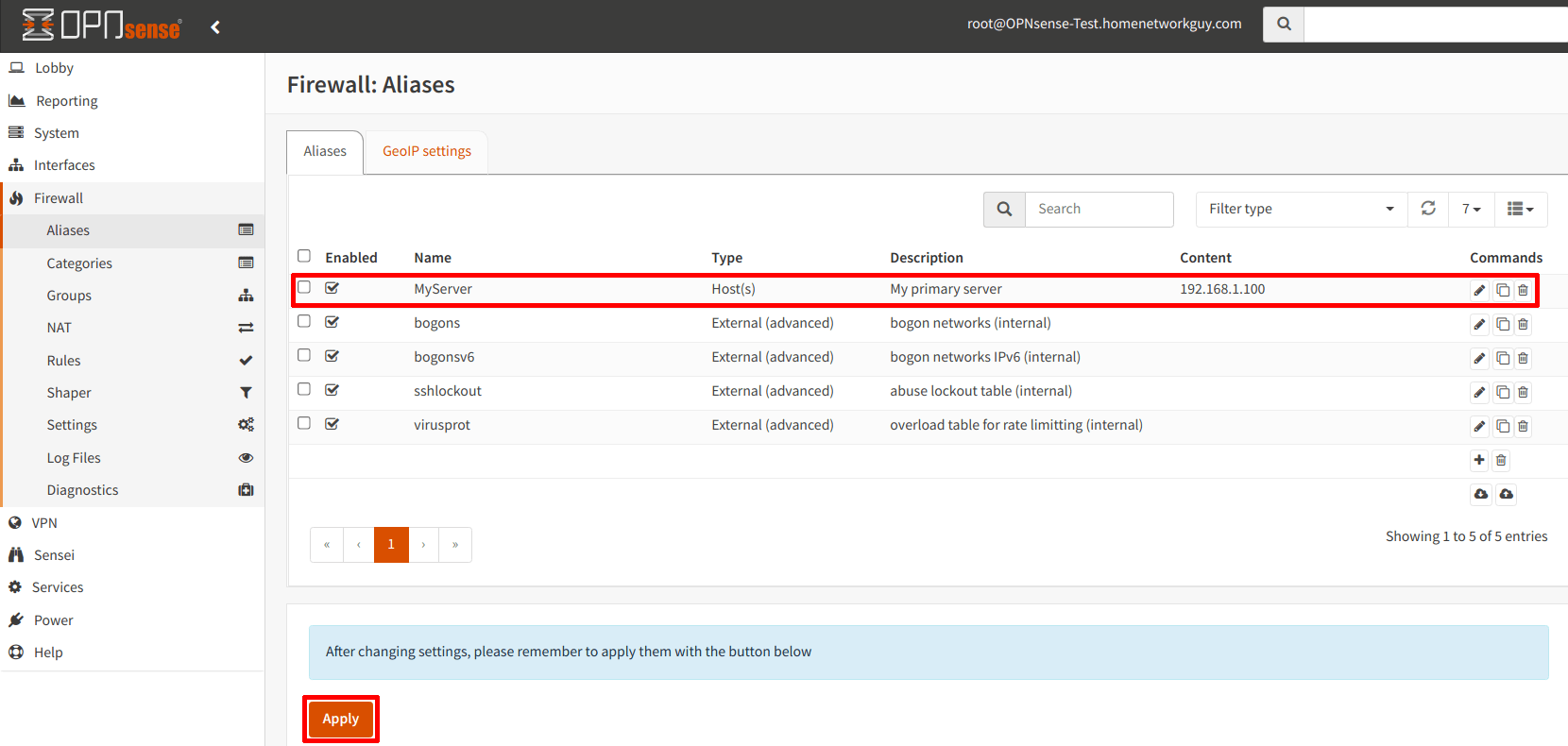Switch to the GeoIP settings tab

click(426, 151)
